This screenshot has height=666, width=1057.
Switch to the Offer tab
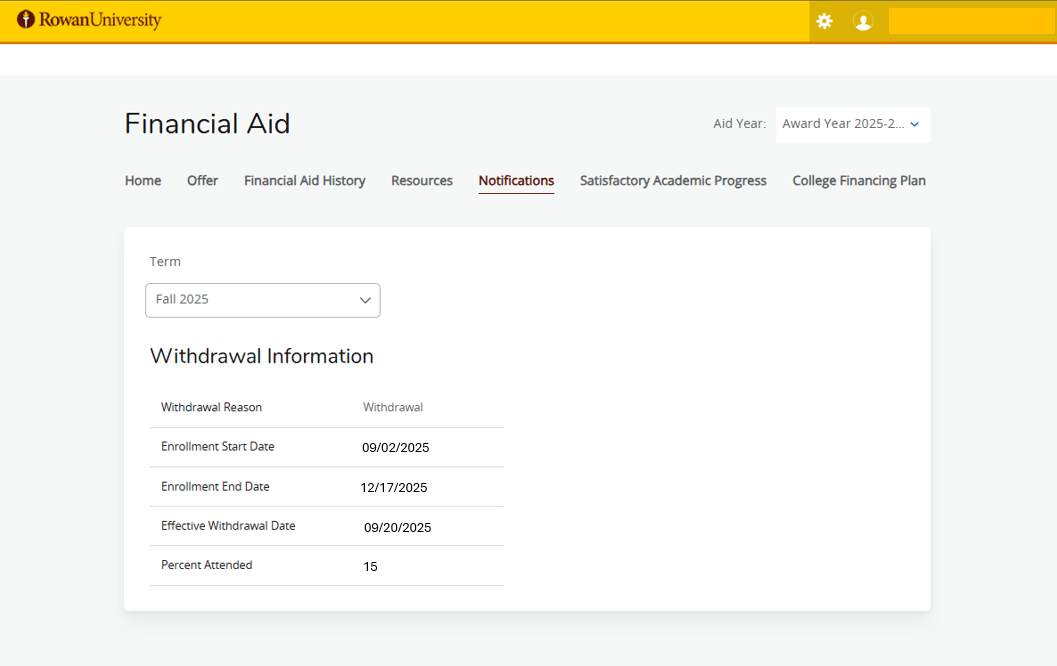[202, 181]
